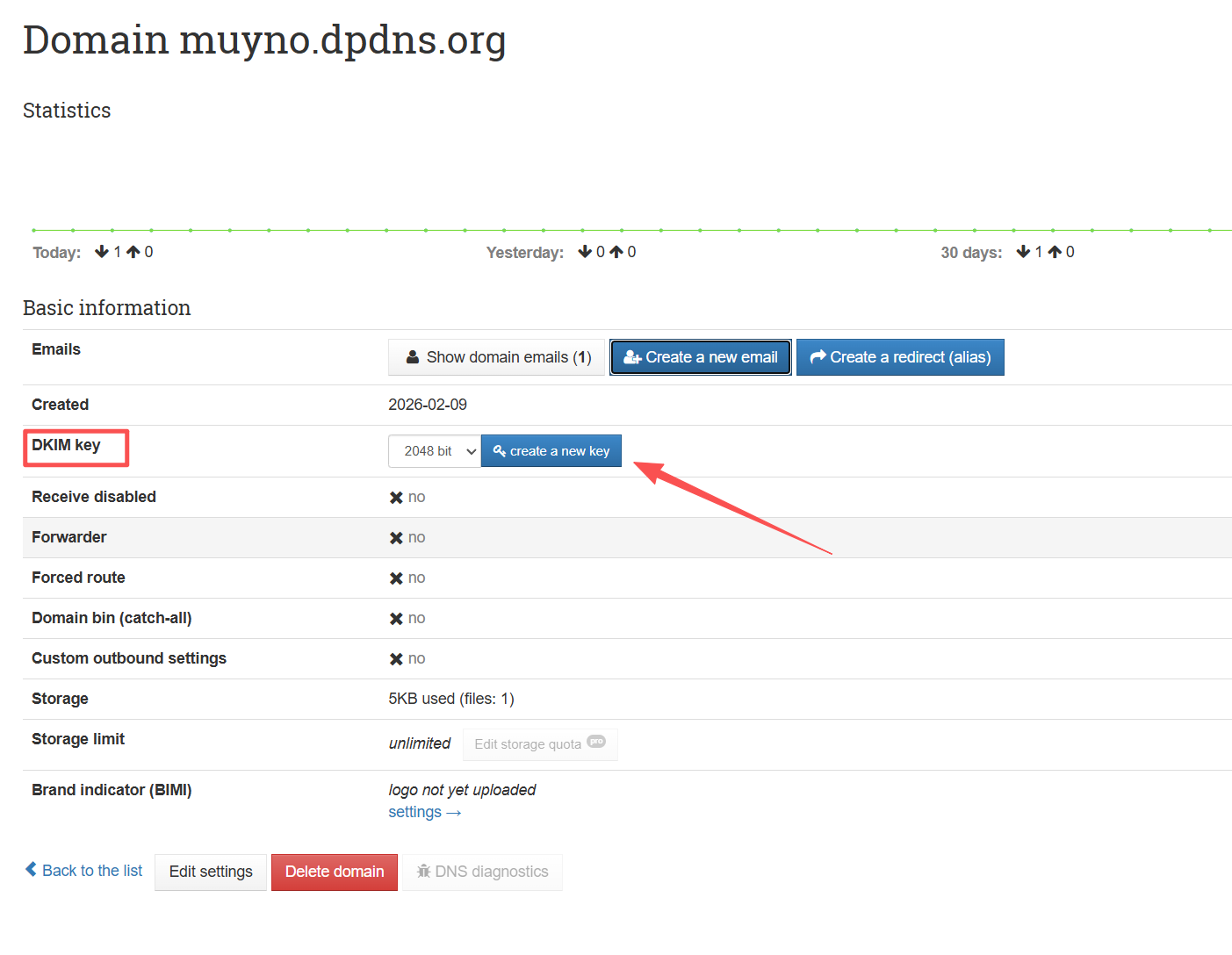Click the user icon in Show domain emails
This screenshot has width=1232, height=955.
[x=412, y=357]
